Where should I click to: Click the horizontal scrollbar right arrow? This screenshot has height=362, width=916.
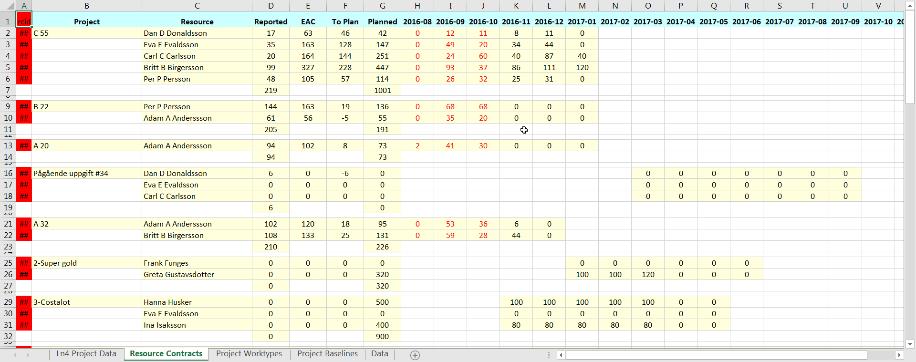coord(900,354)
